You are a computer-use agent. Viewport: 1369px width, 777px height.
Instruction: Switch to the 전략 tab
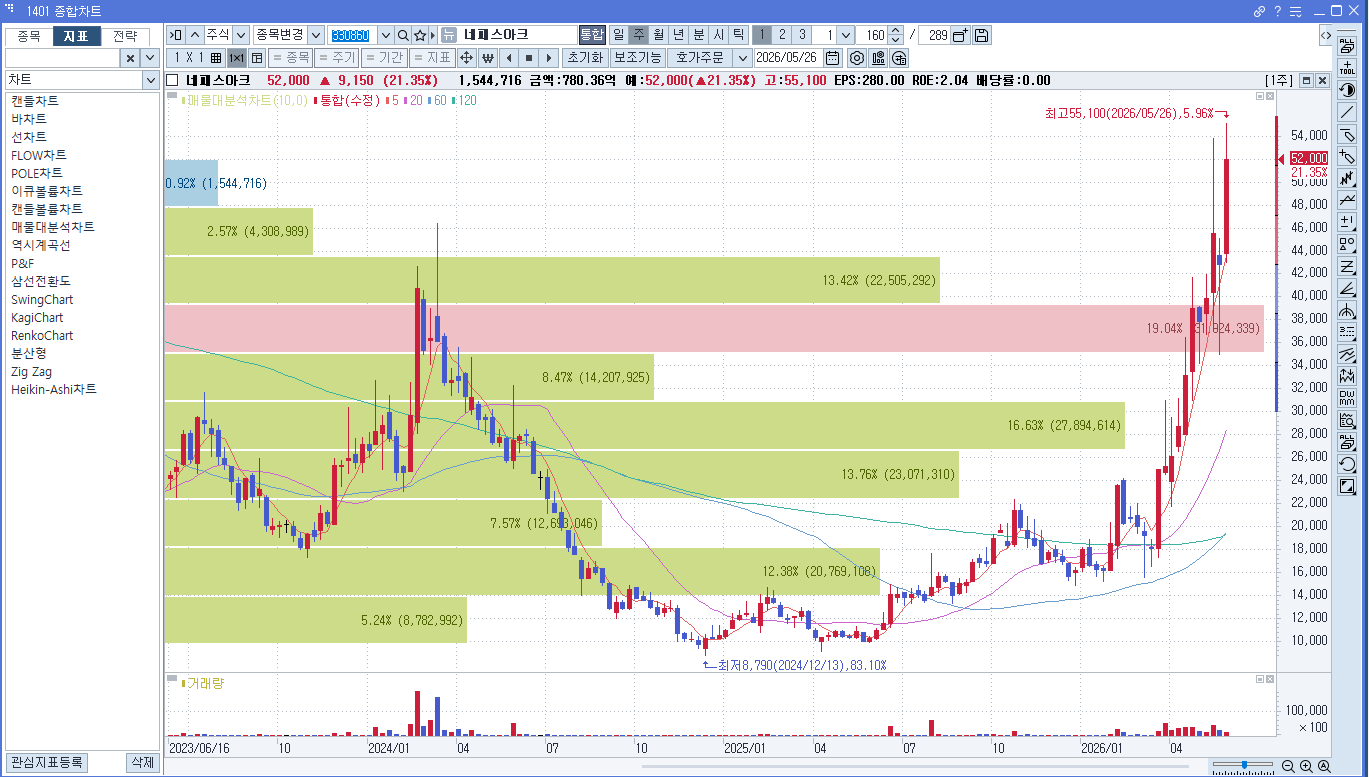pyautogui.click(x=125, y=36)
